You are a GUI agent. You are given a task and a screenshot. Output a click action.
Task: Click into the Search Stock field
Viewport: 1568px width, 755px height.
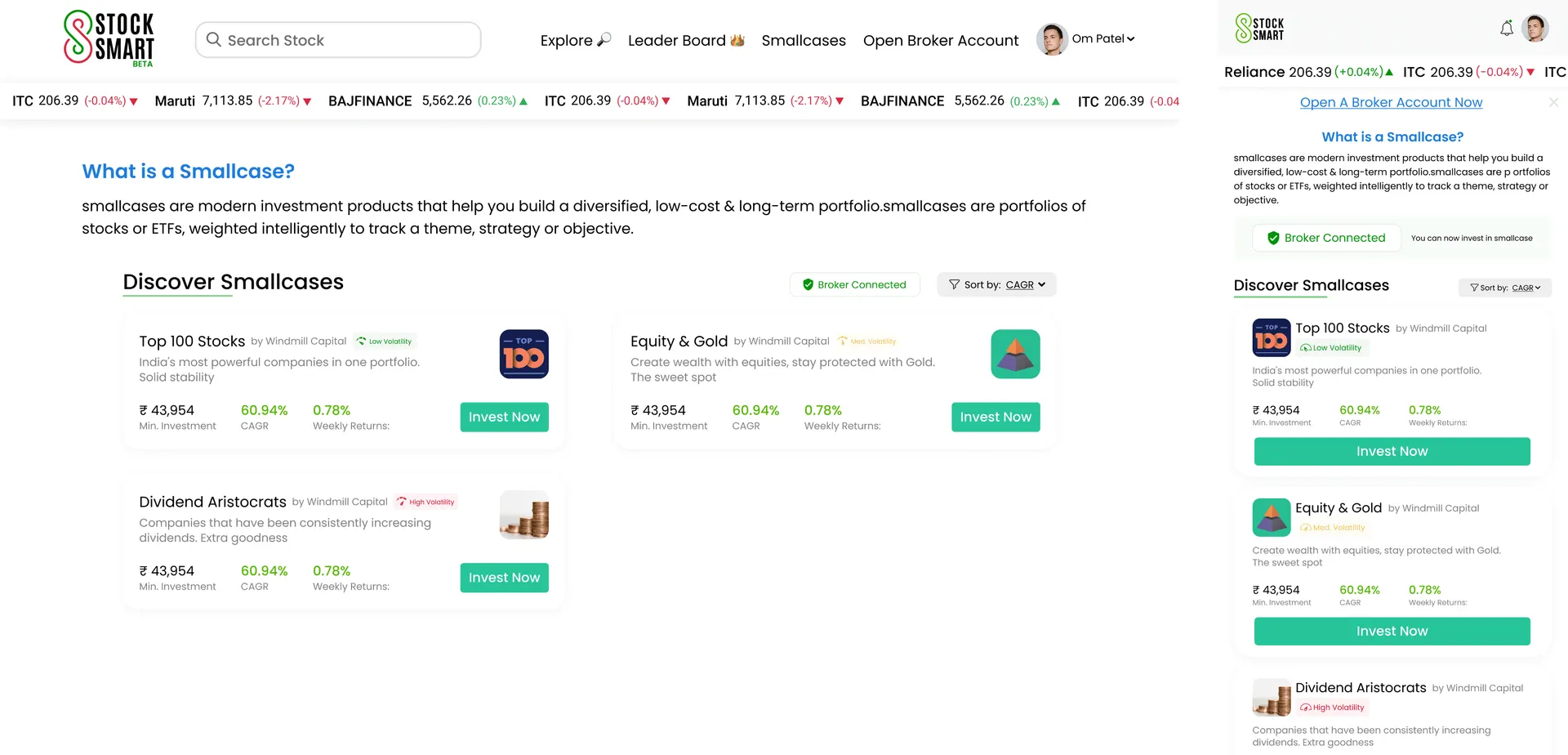tap(338, 40)
